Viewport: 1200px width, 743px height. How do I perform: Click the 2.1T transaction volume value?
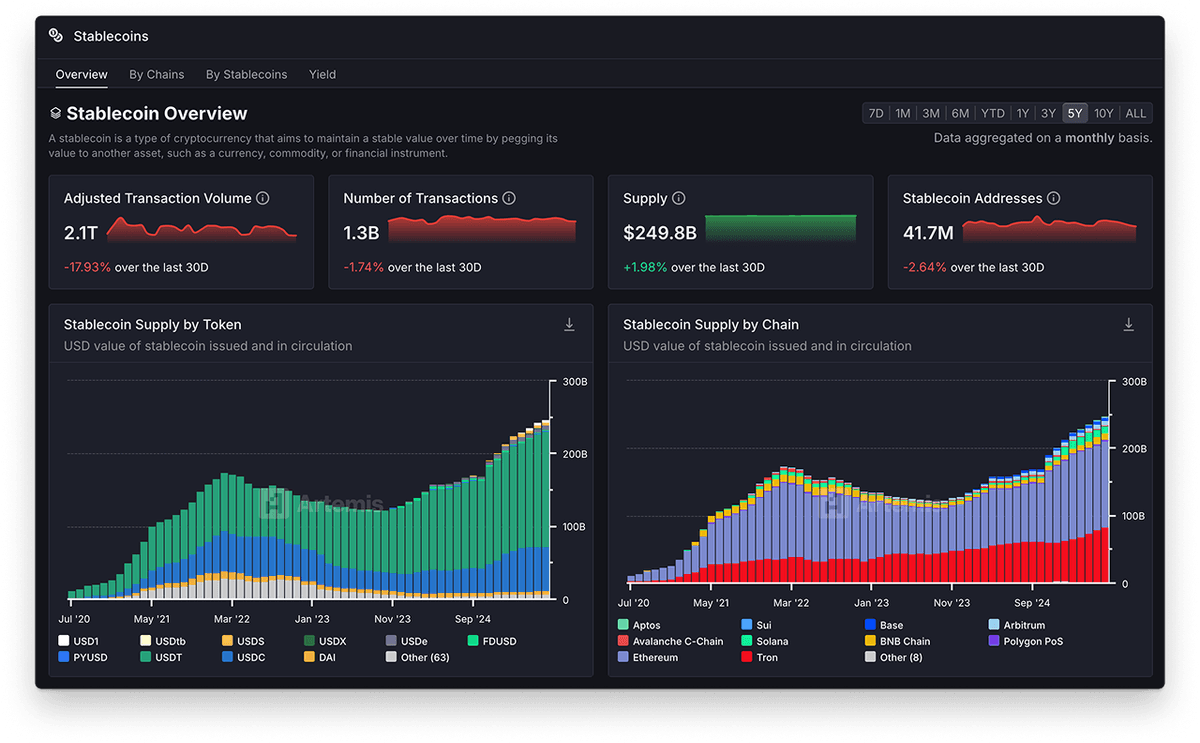(x=81, y=232)
